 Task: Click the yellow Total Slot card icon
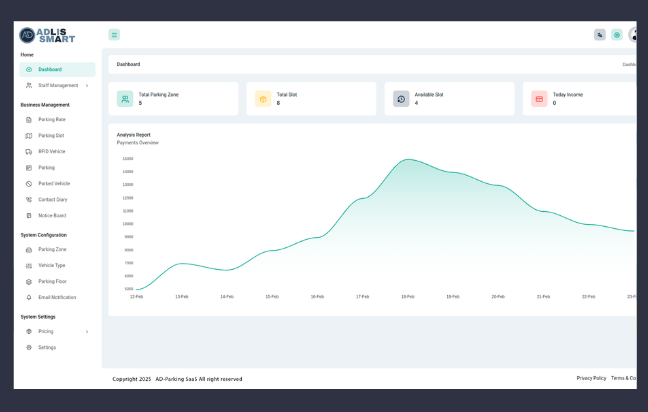pyautogui.click(x=263, y=99)
